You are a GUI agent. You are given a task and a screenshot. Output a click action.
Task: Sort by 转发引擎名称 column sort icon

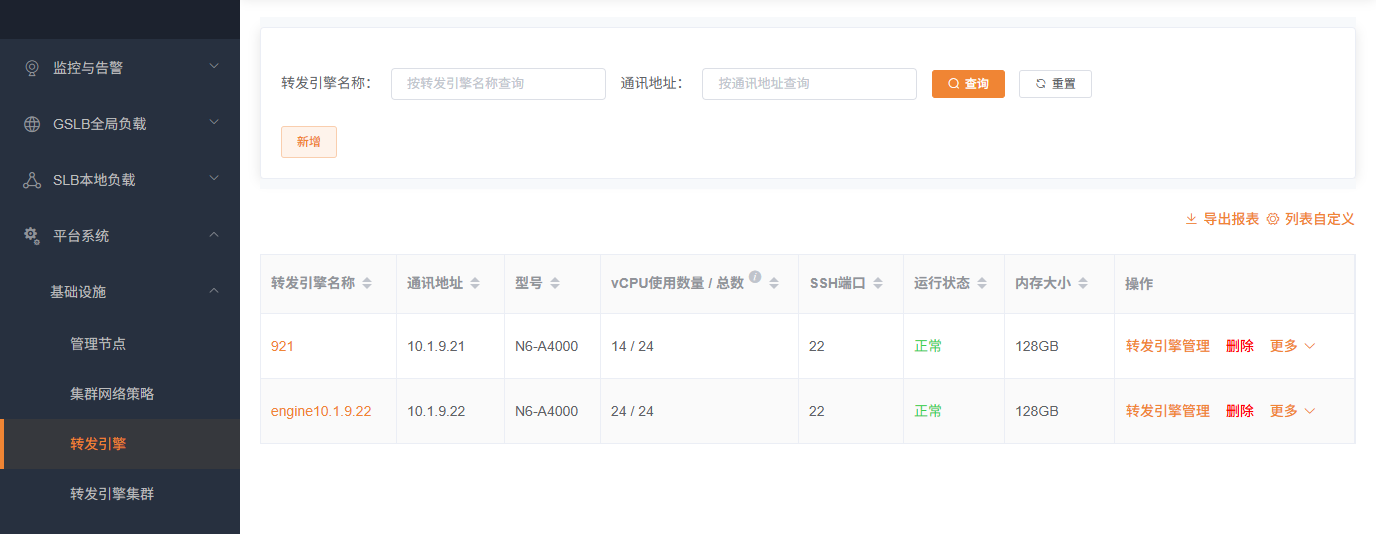coord(367,284)
